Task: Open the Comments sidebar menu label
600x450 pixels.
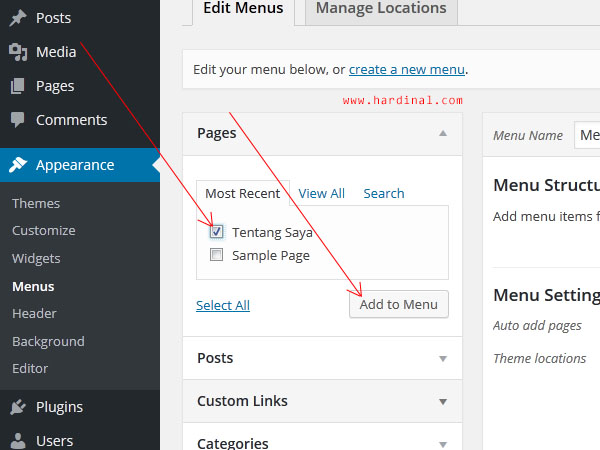Action: [72, 120]
